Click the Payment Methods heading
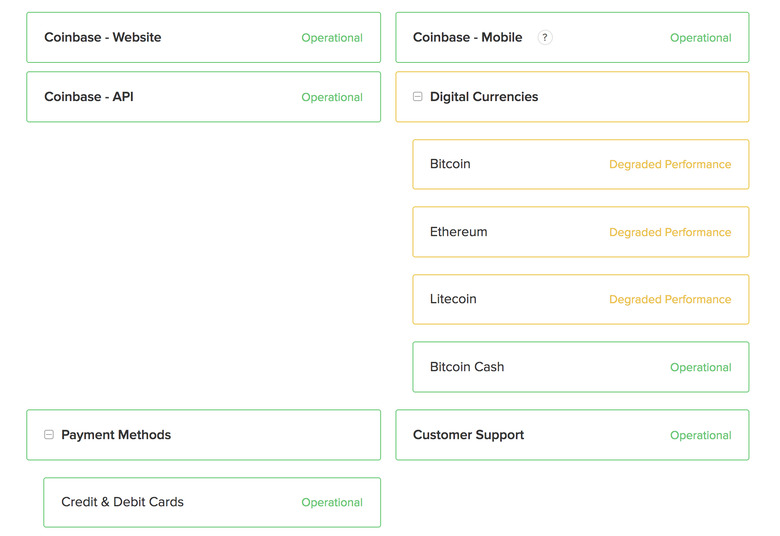780x536 pixels. point(116,434)
